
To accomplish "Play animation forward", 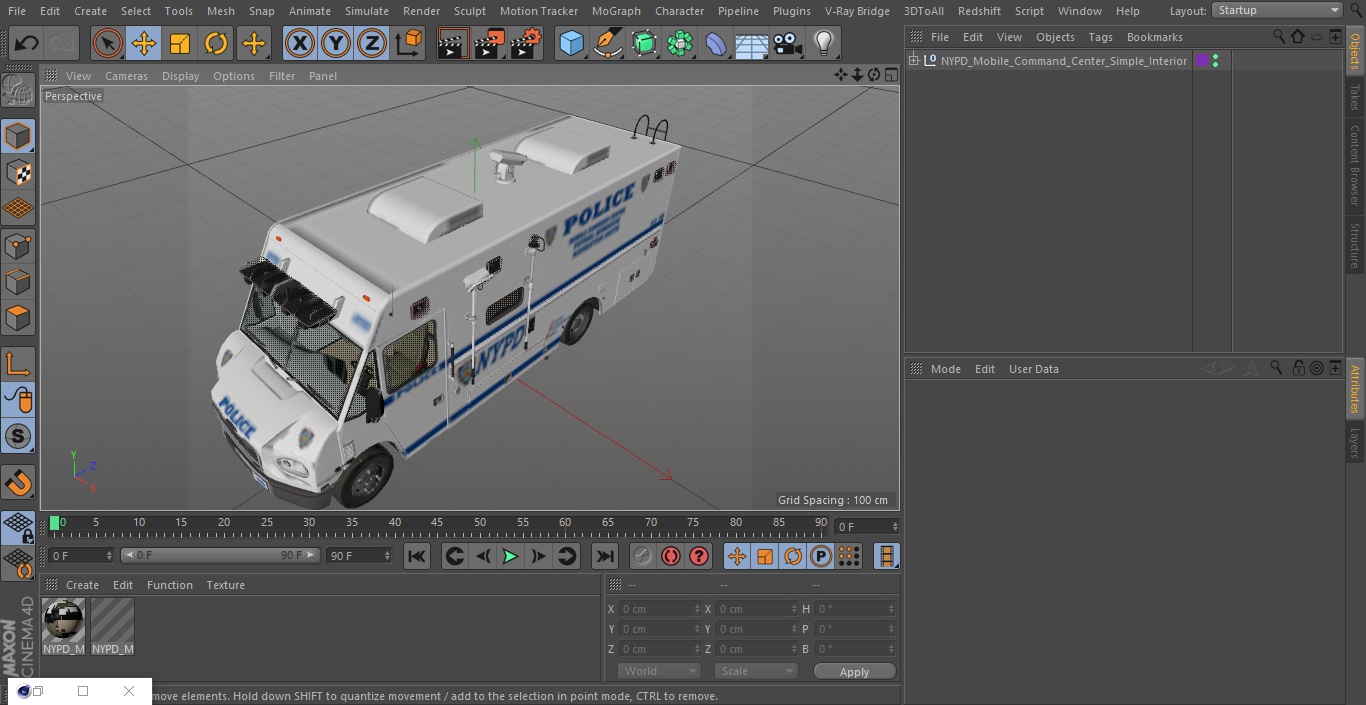I will tap(510, 556).
